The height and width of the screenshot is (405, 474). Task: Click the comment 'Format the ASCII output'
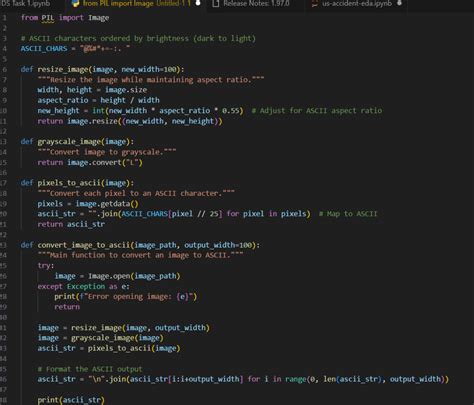pos(90,369)
